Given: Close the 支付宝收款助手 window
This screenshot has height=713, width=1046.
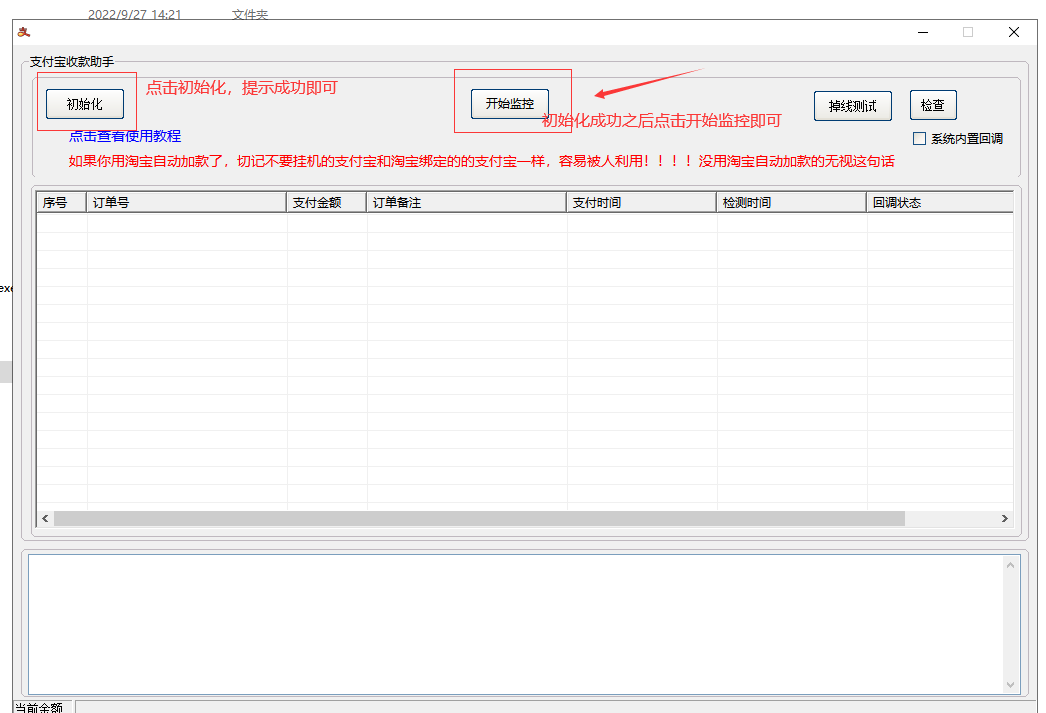Looking at the screenshot, I should [x=1014, y=32].
